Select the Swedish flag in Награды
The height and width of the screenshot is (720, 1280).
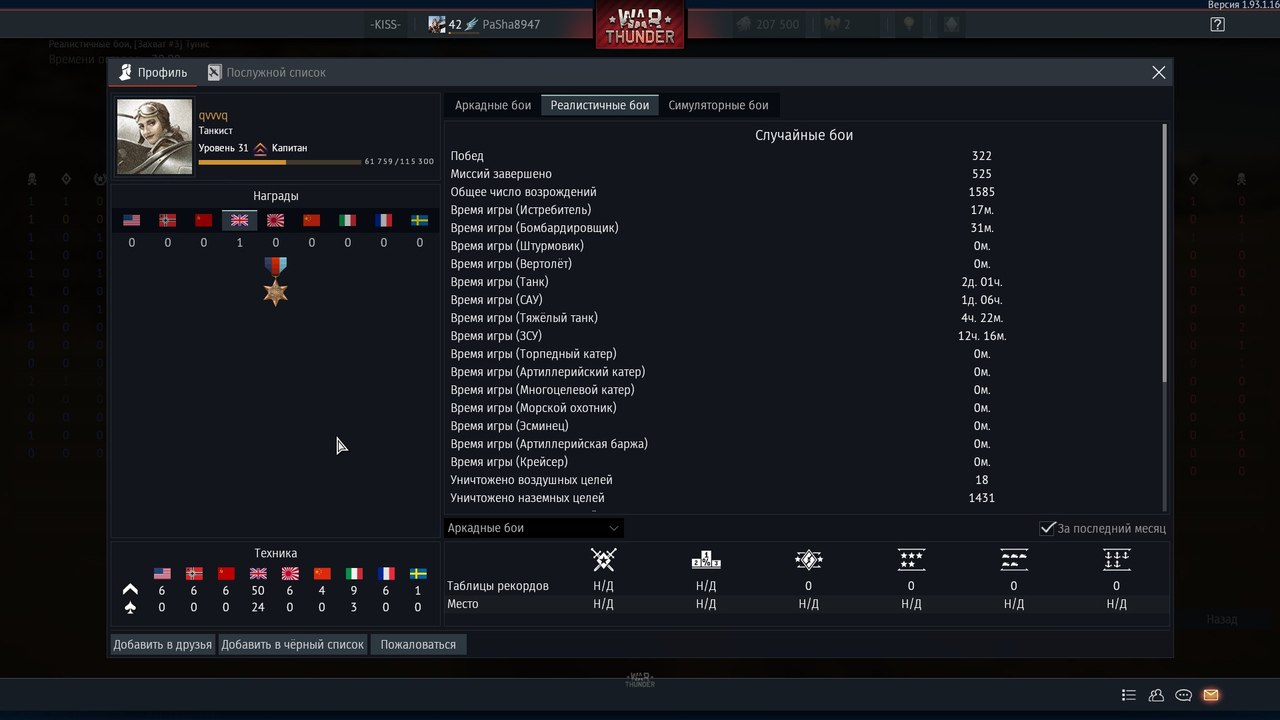click(420, 220)
